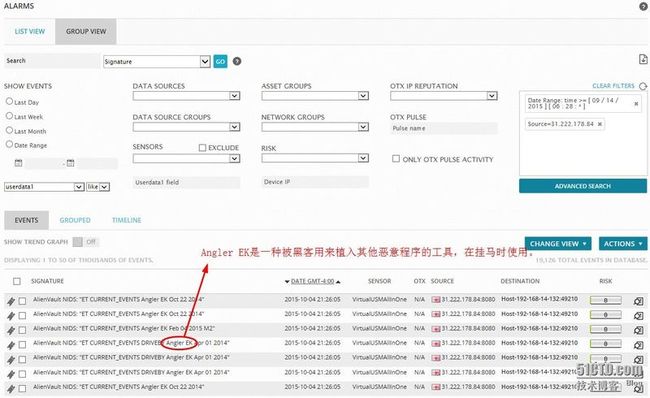Select the Date Range radio button

pos(9,144)
